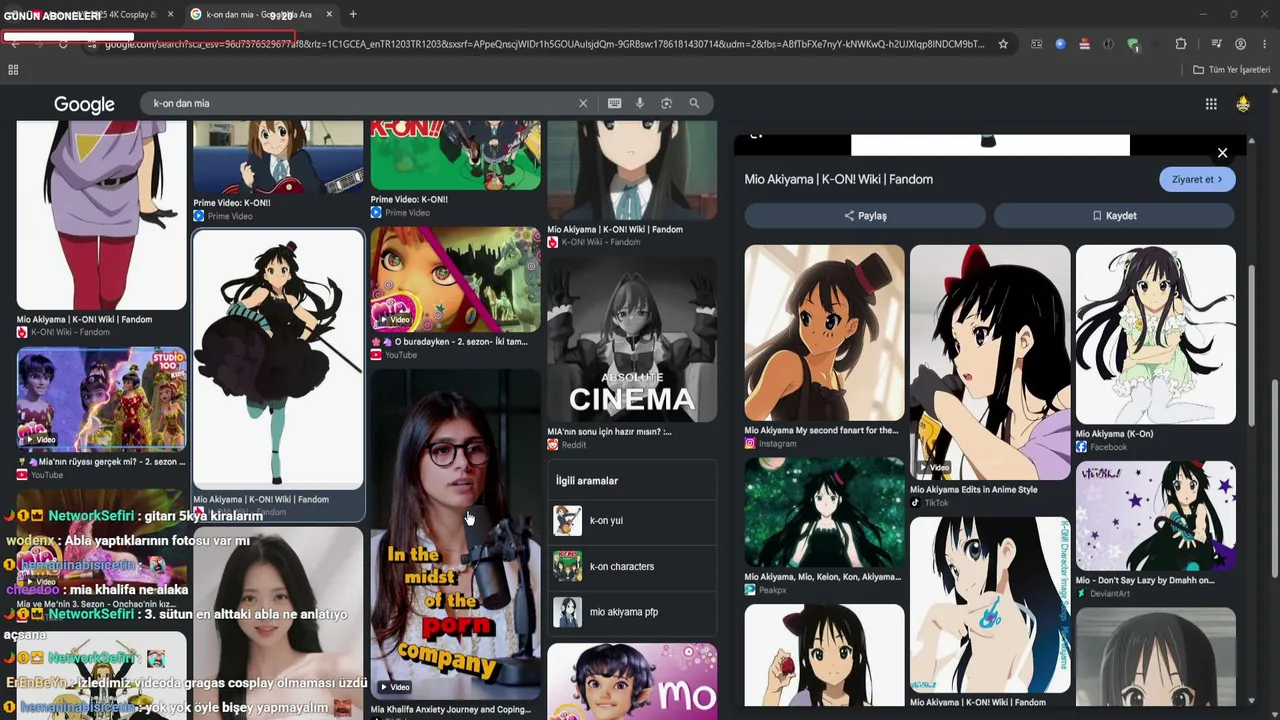This screenshot has width=1280, height=720.
Task: Focus the address bar URL
Action: click(545, 44)
